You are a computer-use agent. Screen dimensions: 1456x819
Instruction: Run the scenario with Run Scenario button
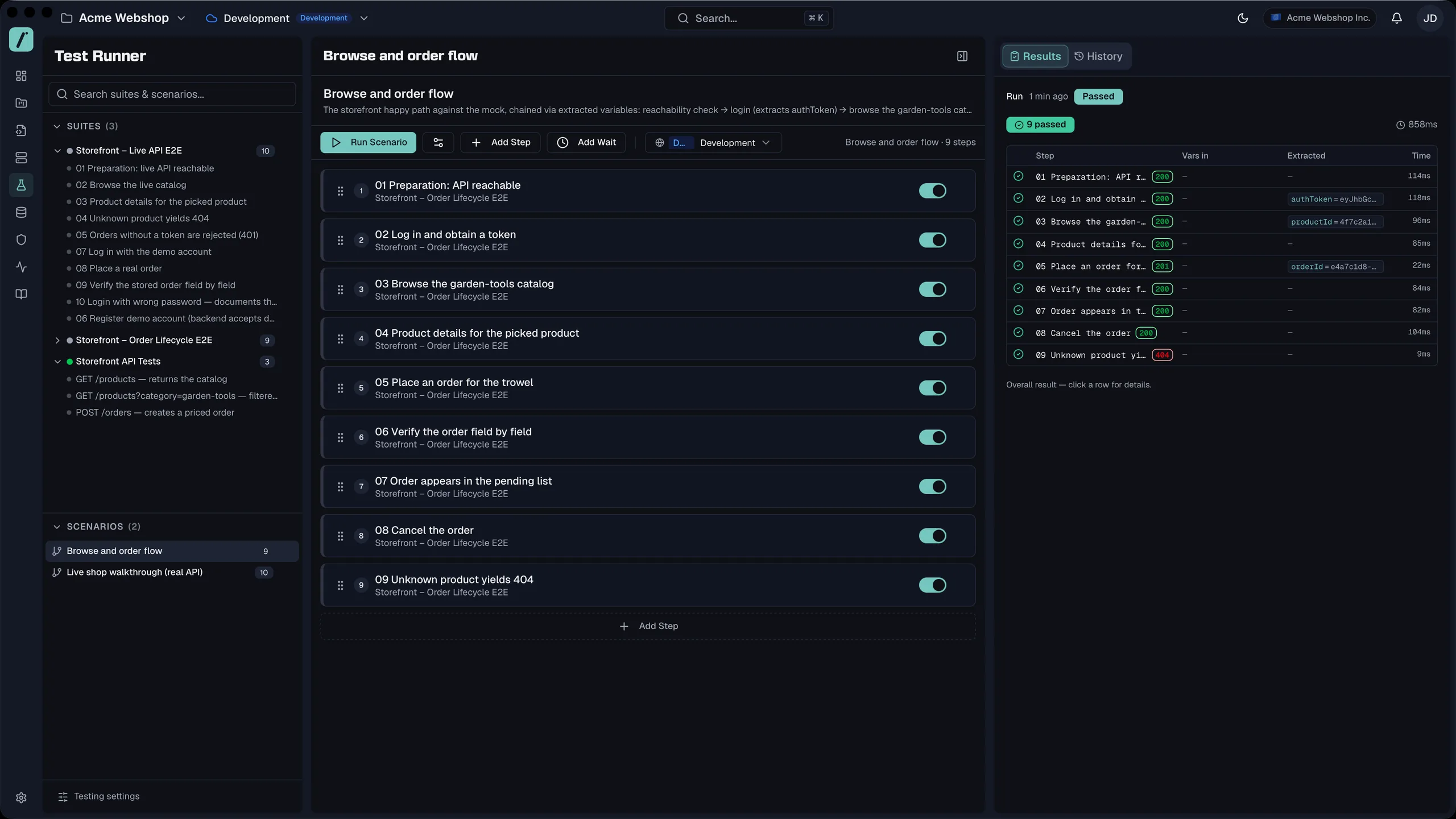click(x=368, y=143)
